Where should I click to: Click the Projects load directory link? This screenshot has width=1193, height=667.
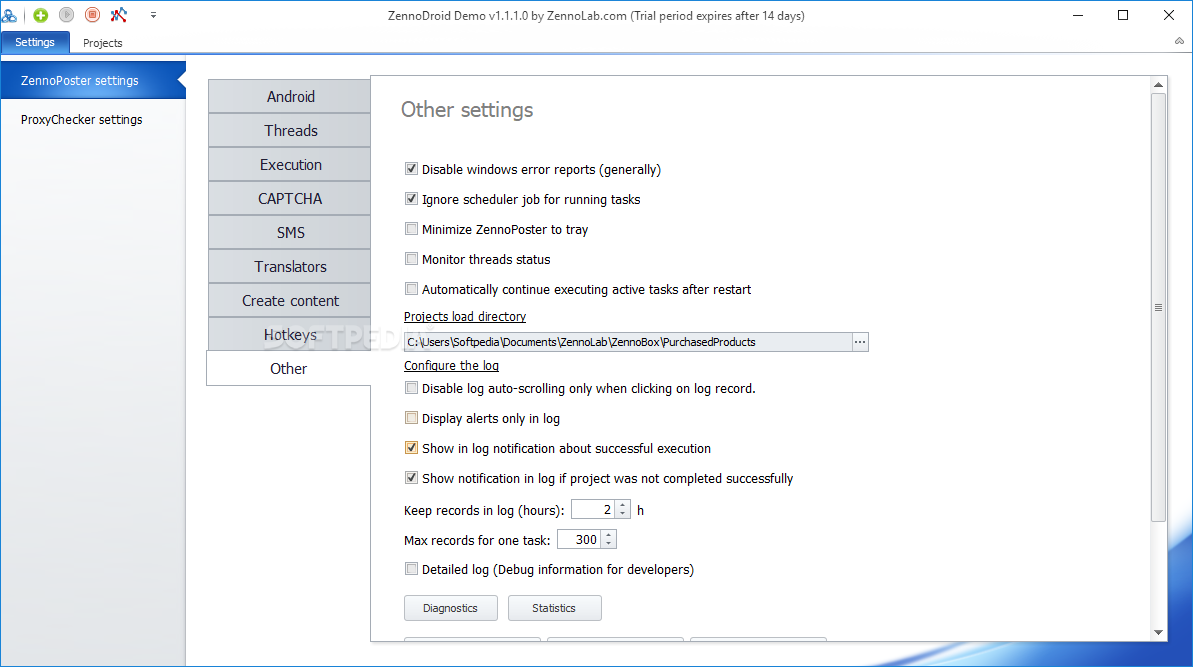point(465,316)
